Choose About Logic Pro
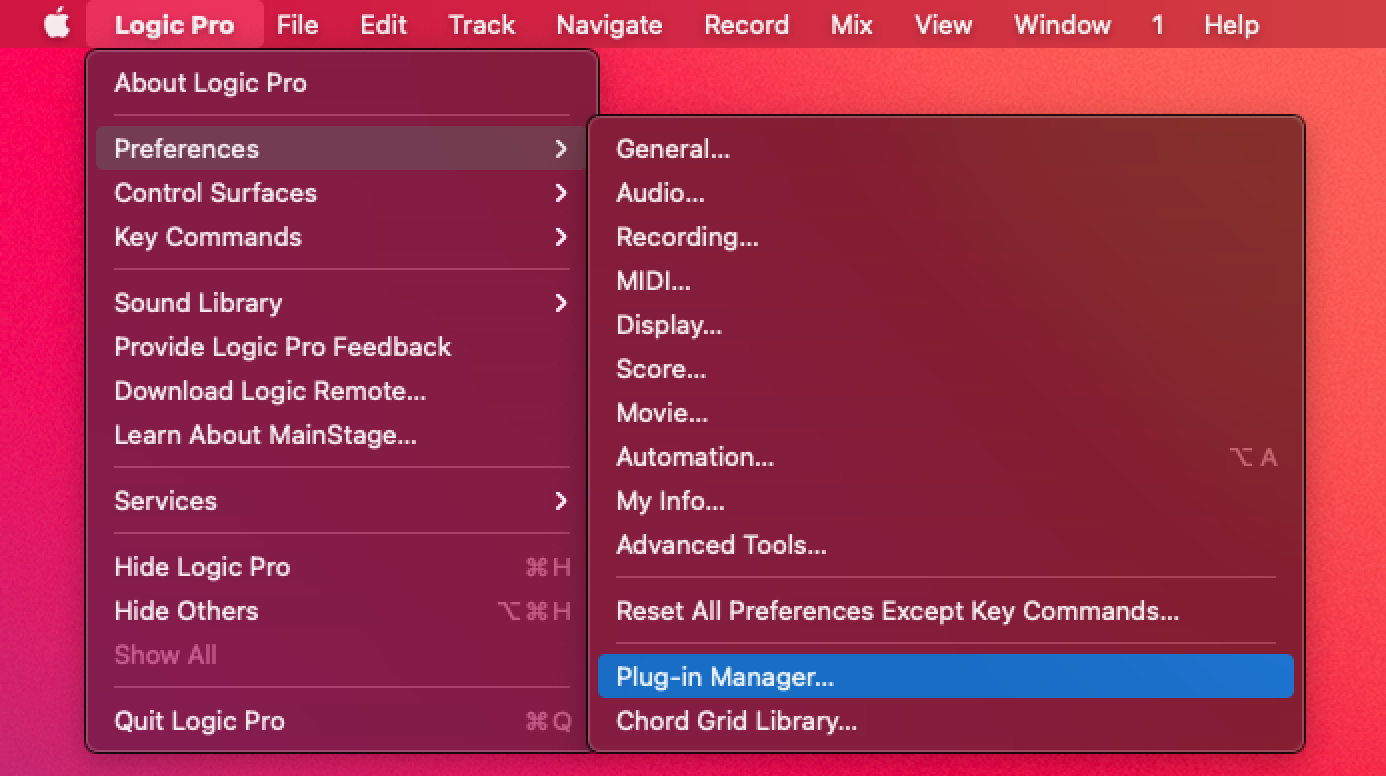The height and width of the screenshot is (776, 1386). point(342,83)
